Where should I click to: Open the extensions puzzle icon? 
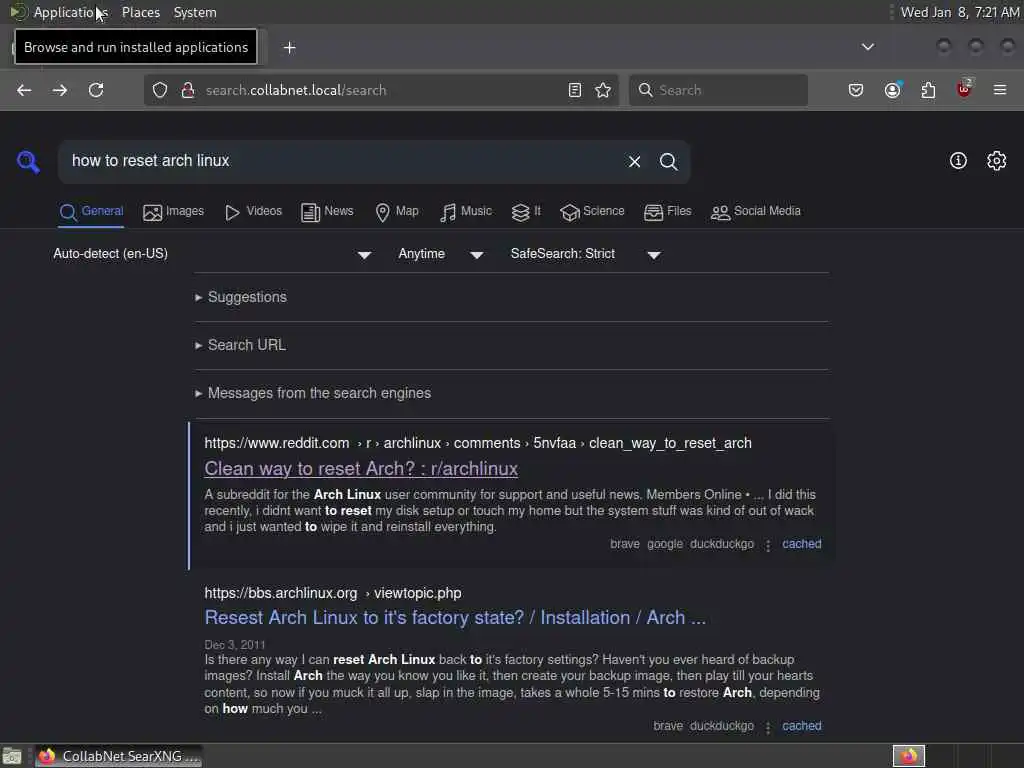[928, 90]
